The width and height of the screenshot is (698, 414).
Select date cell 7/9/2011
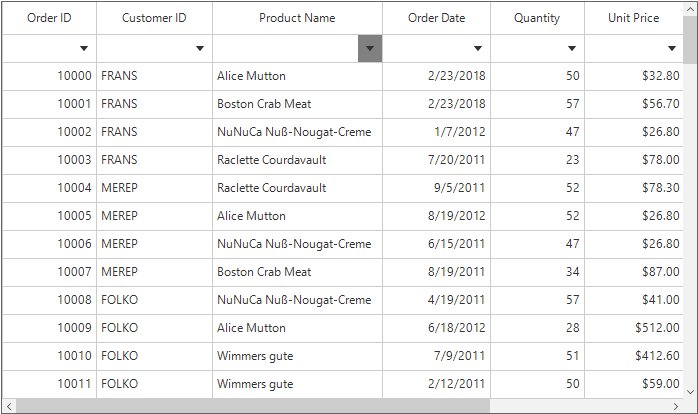(436, 357)
